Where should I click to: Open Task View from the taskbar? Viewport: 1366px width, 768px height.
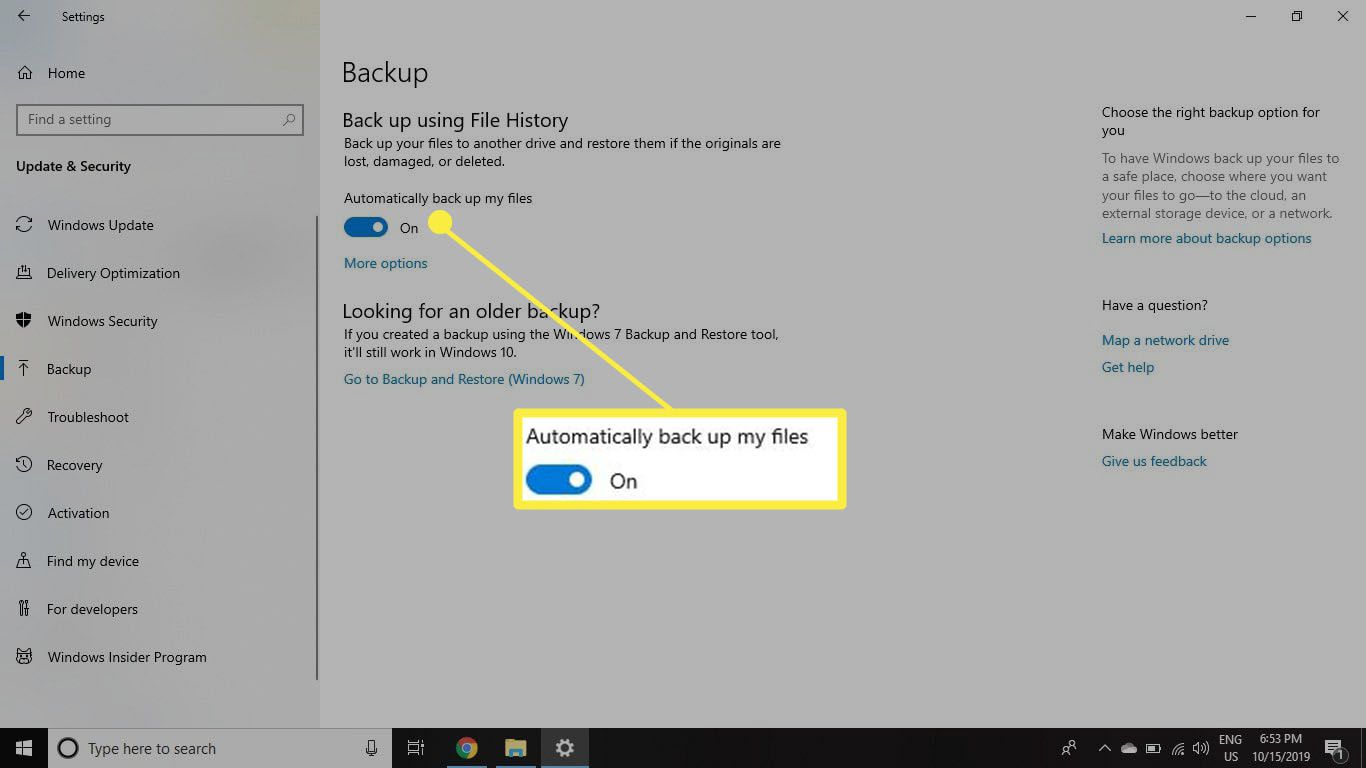tap(416, 748)
